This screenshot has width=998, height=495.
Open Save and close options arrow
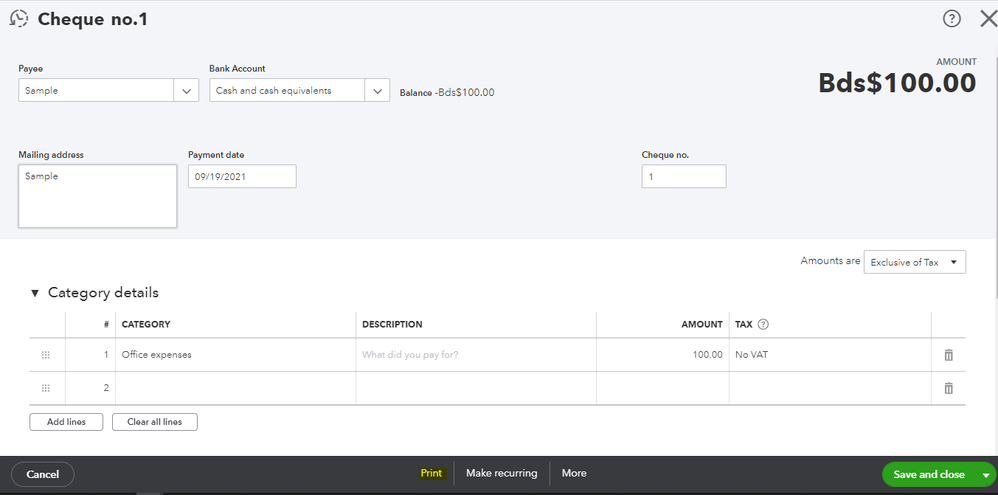point(986,474)
